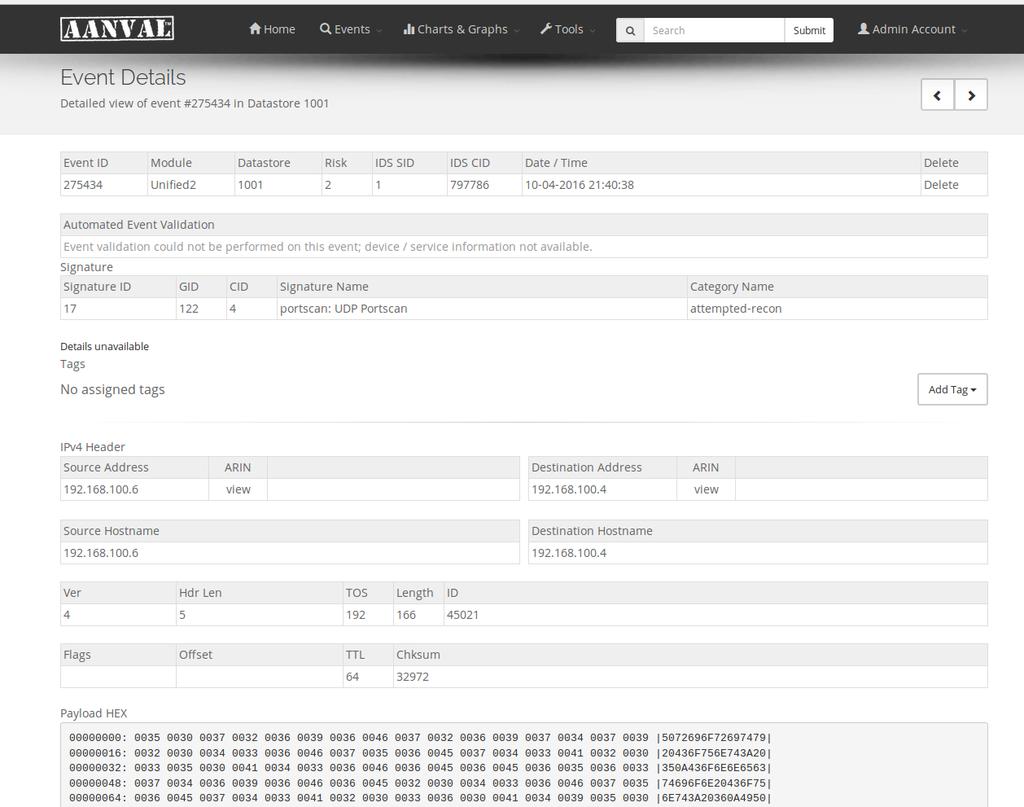Click the Event Details heading
The image size is (1024, 807).
tap(123, 77)
